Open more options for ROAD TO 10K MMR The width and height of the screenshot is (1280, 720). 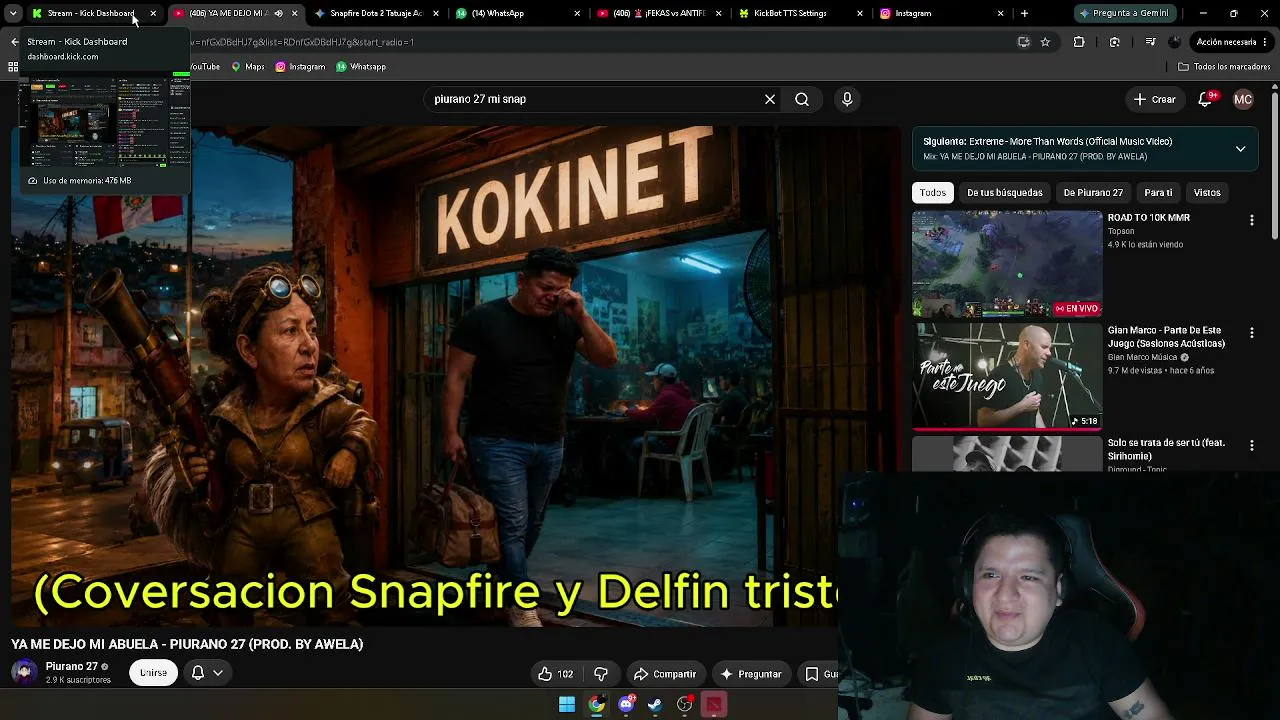pos(1251,220)
